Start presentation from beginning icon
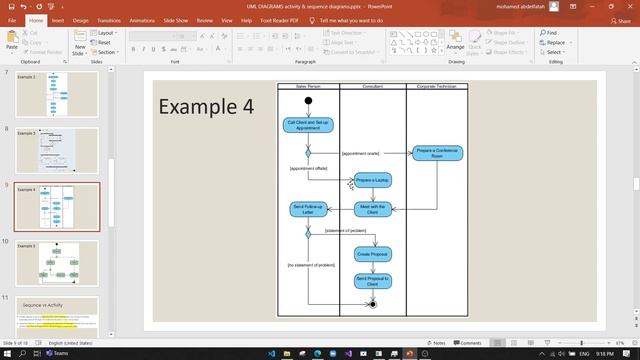The image size is (640, 360). pos(51,7)
